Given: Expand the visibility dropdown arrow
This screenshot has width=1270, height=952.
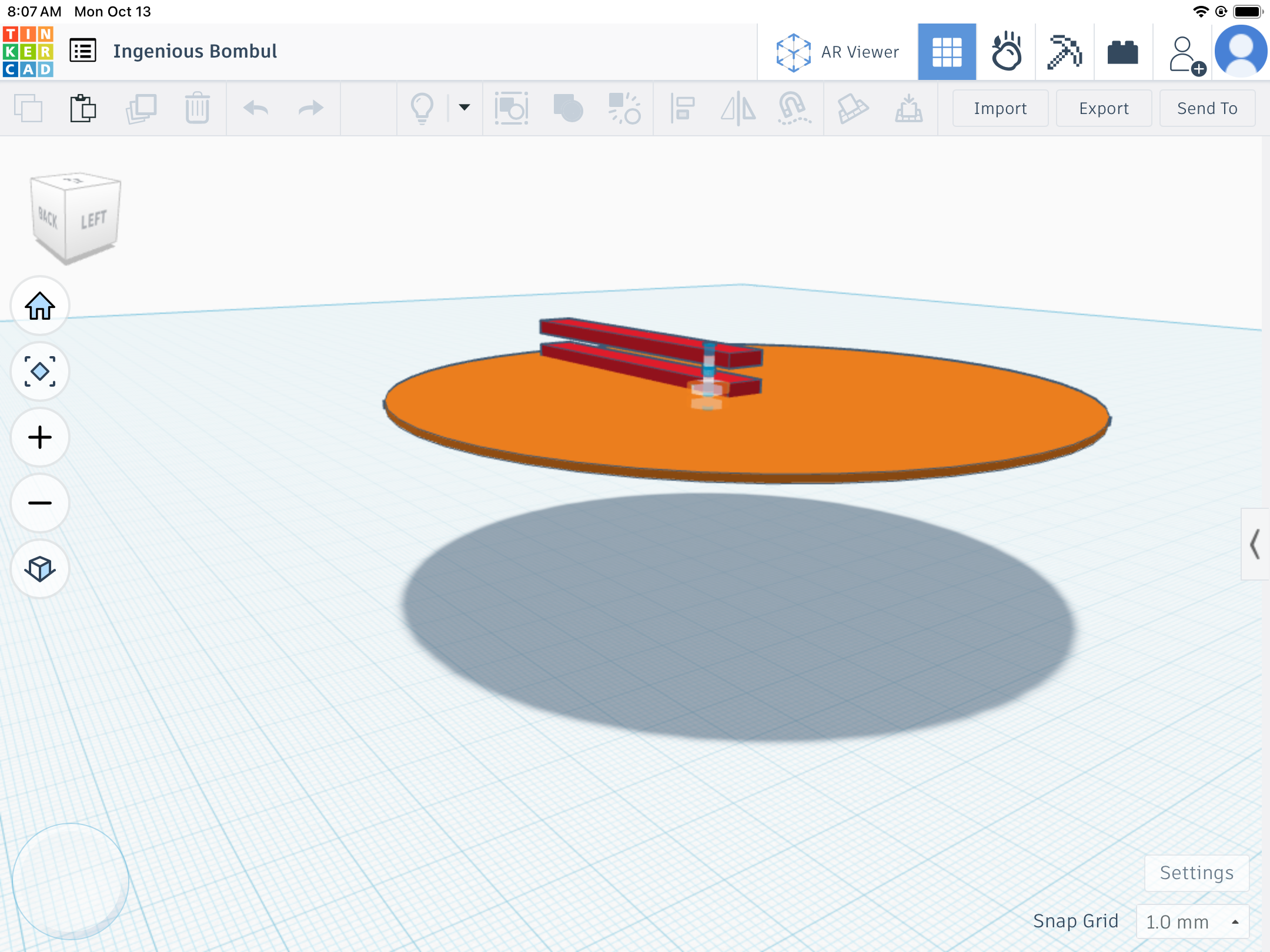Looking at the screenshot, I should coord(464,108).
